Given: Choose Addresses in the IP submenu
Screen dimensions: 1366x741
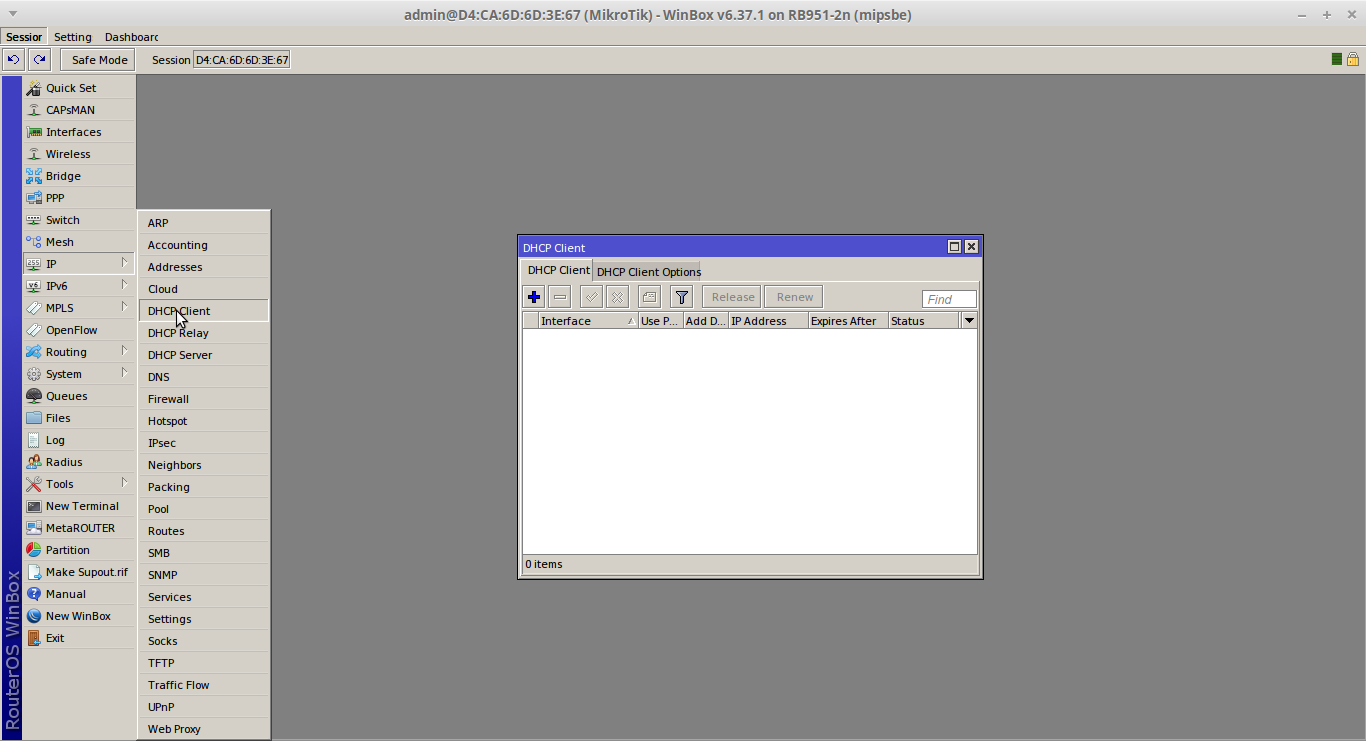Looking at the screenshot, I should pos(204,267).
